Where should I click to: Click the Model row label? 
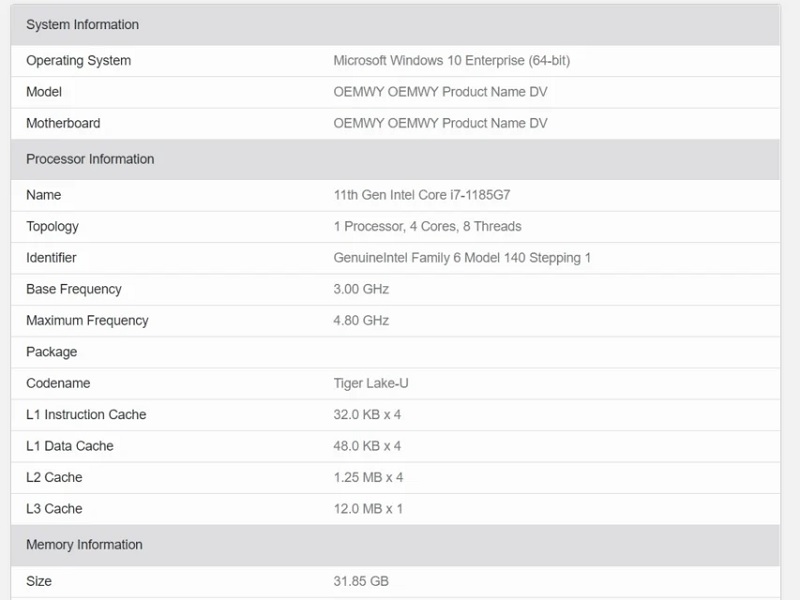click(44, 92)
